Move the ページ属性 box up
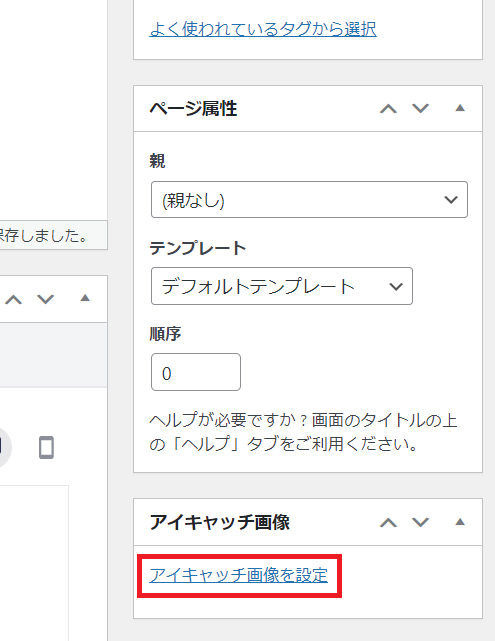The height and width of the screenshot is (641, 495). click(x=388, y=109)
